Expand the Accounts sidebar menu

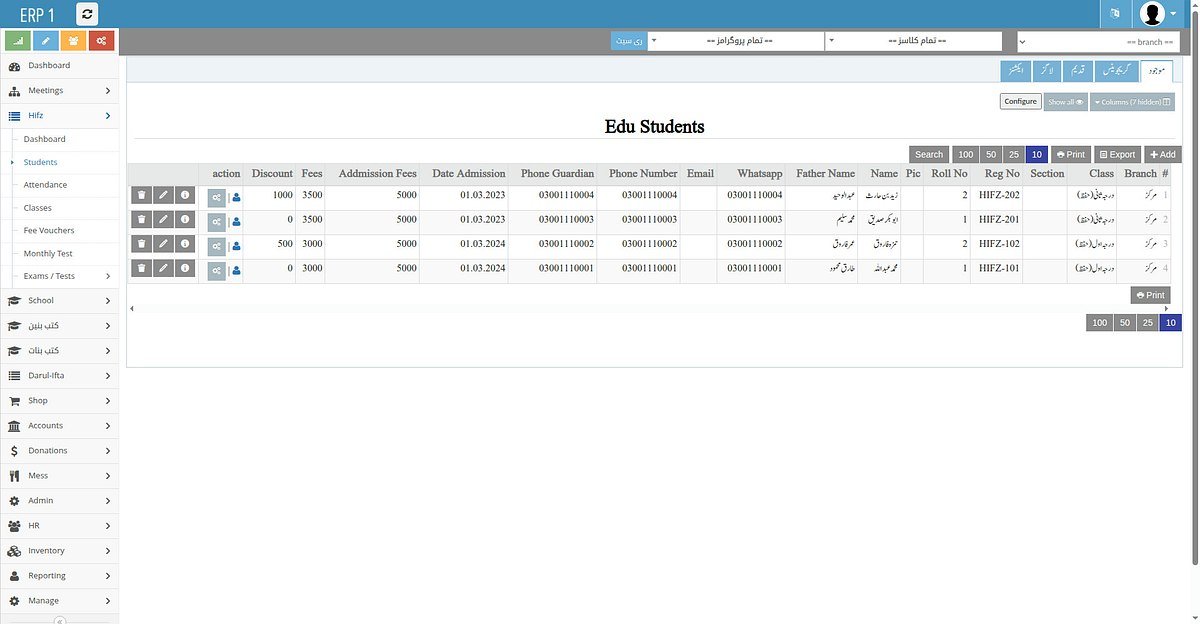(59, 425)
